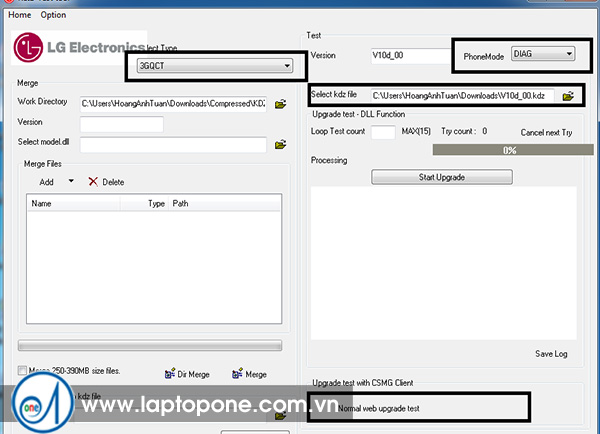
Task: Click the Name column header
Action: (74, 204)
